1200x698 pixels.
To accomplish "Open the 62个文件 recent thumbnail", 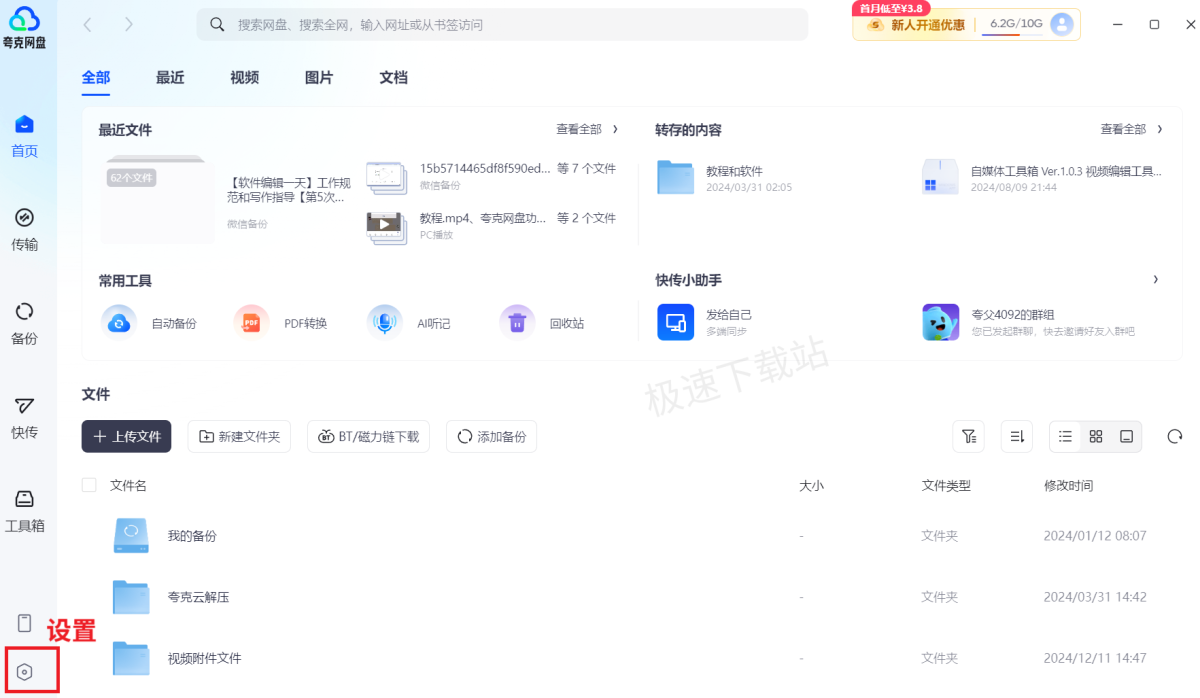I will [x=157, y=200].
